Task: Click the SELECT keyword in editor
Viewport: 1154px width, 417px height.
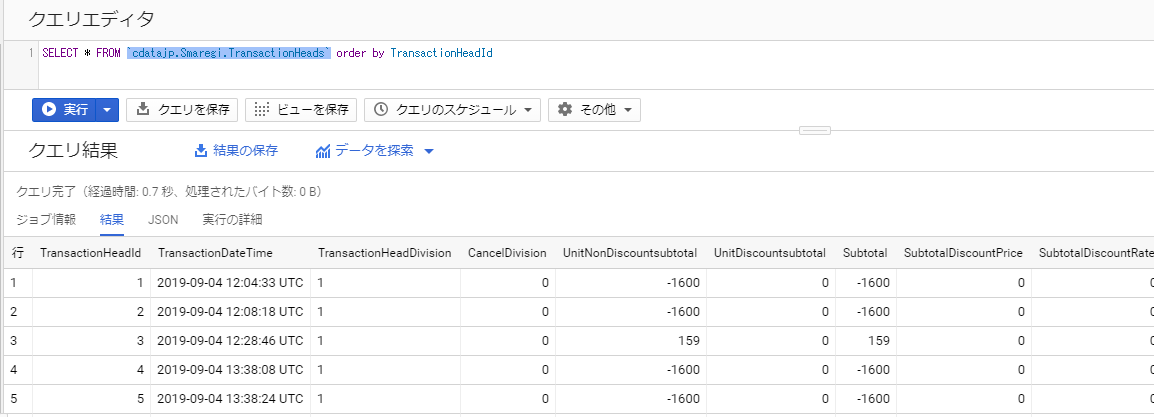Action: pyautogui.click(x=60, y=53)
